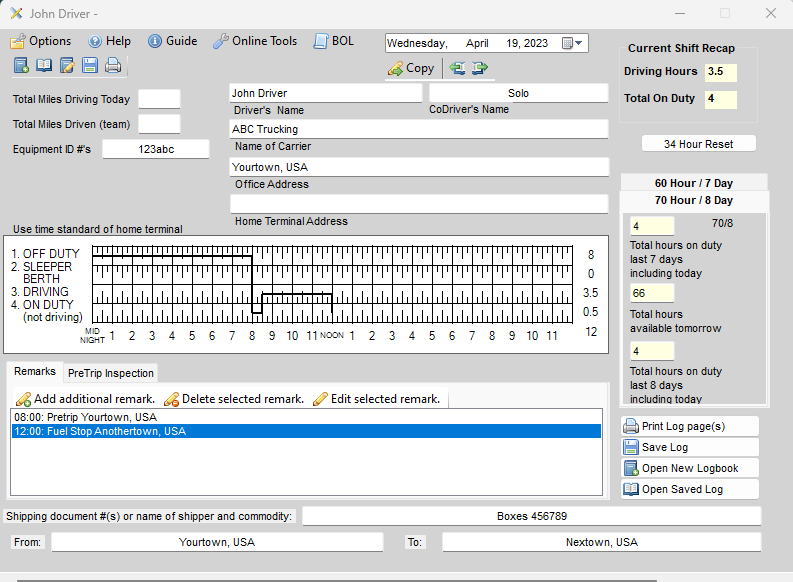Open the Options menu
This screenshot has width=793, height=582.
tap(40, 41)
